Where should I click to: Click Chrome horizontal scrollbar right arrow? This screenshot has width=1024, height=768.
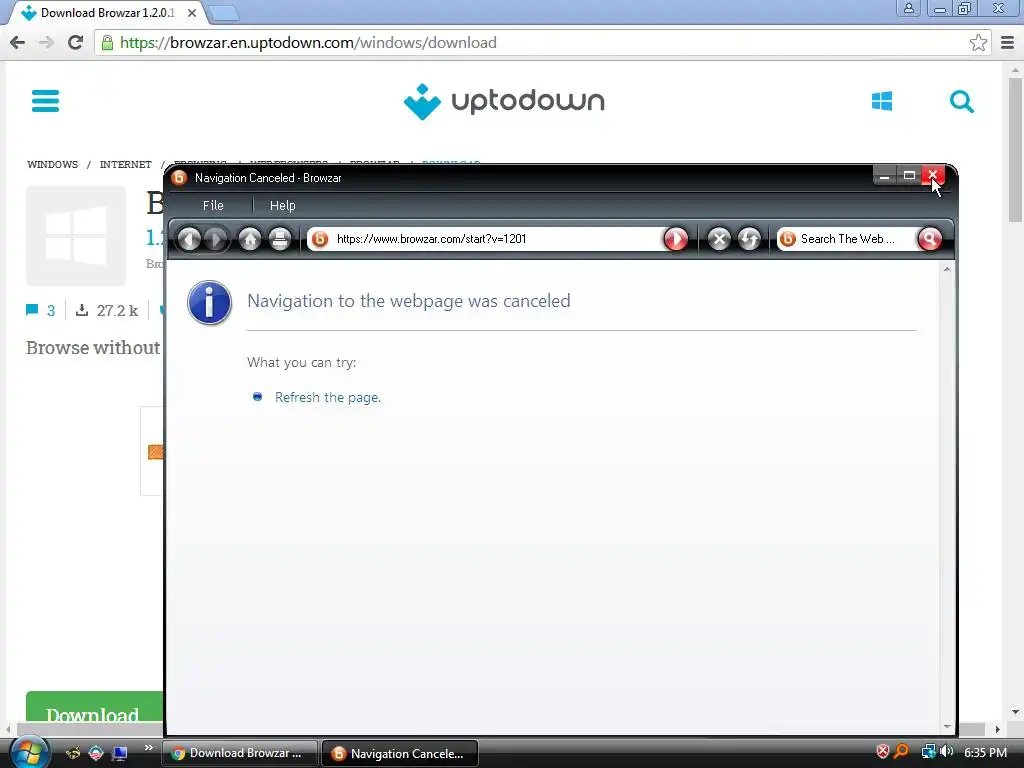(997, 729)
